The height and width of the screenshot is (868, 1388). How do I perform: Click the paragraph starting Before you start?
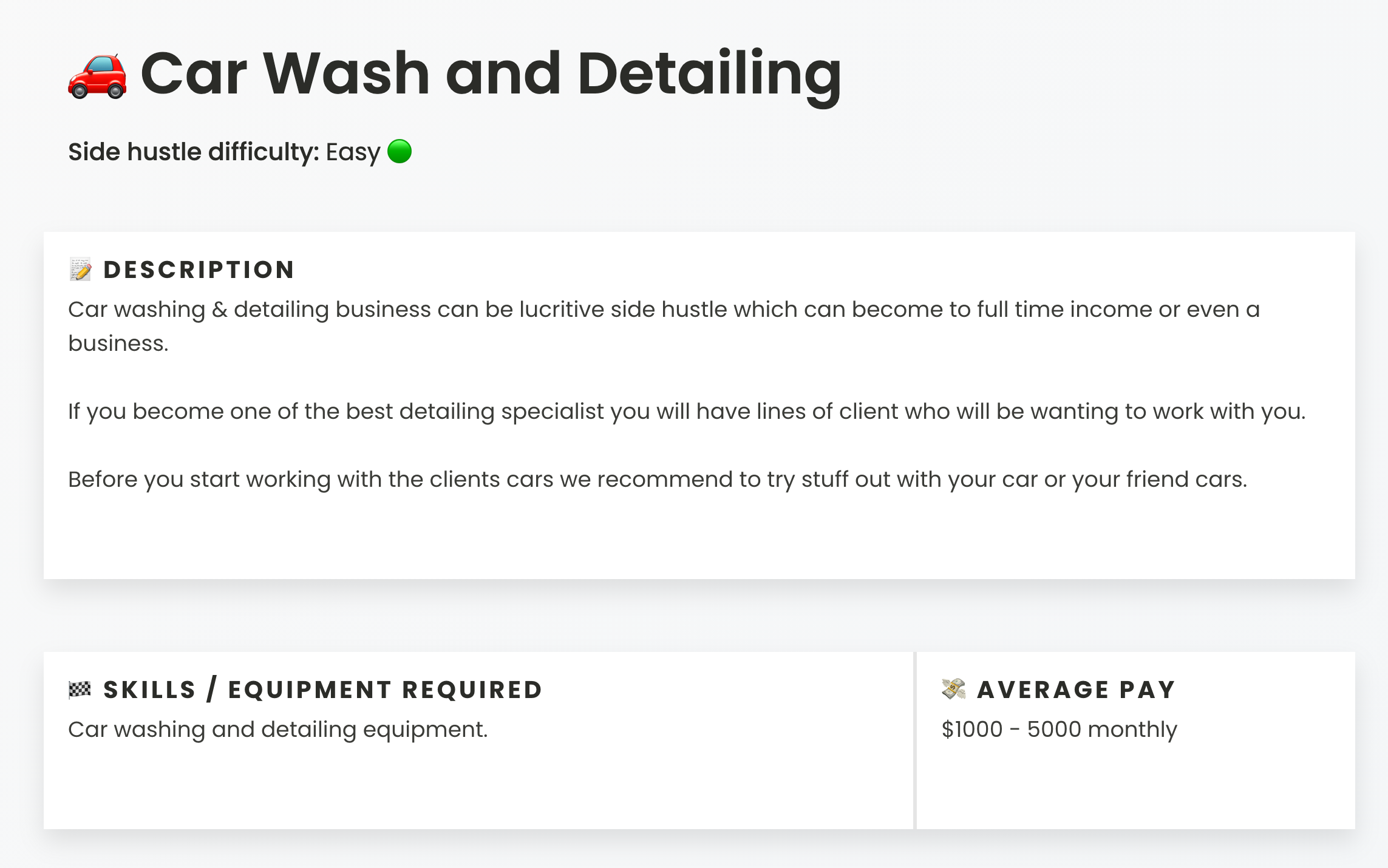(x=658, y=480)
